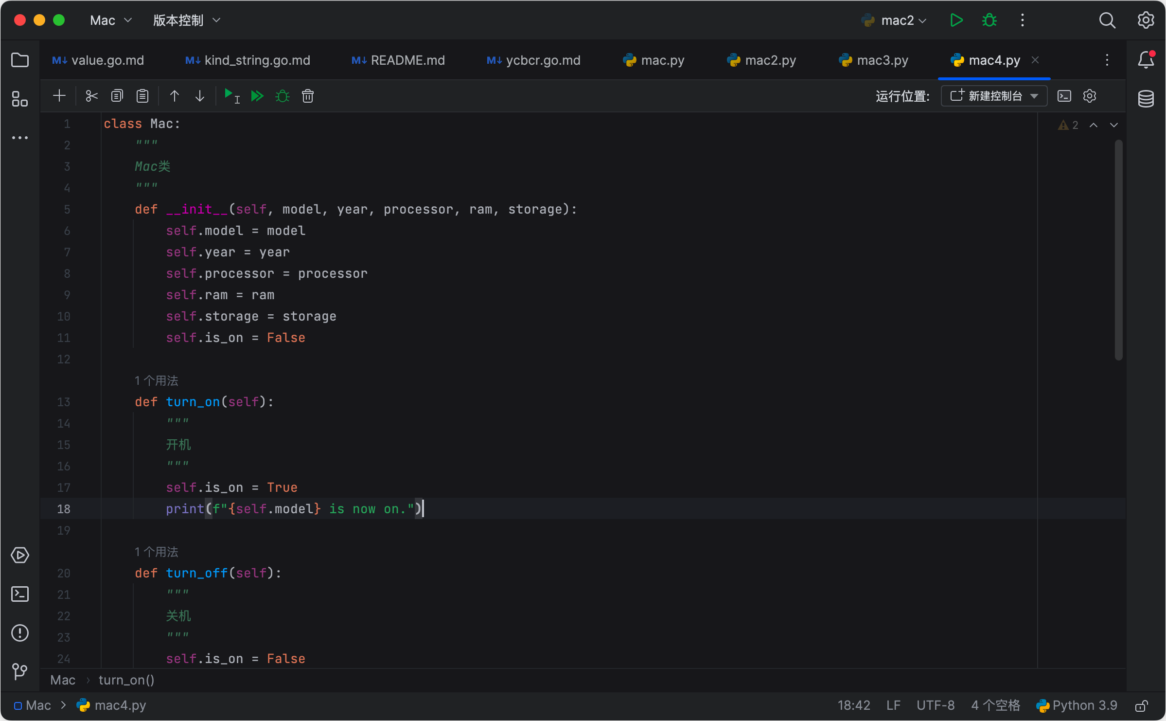The image size is (1166, 721).
Task: Expand the Mac project dropdown
Action: [111, 21]
